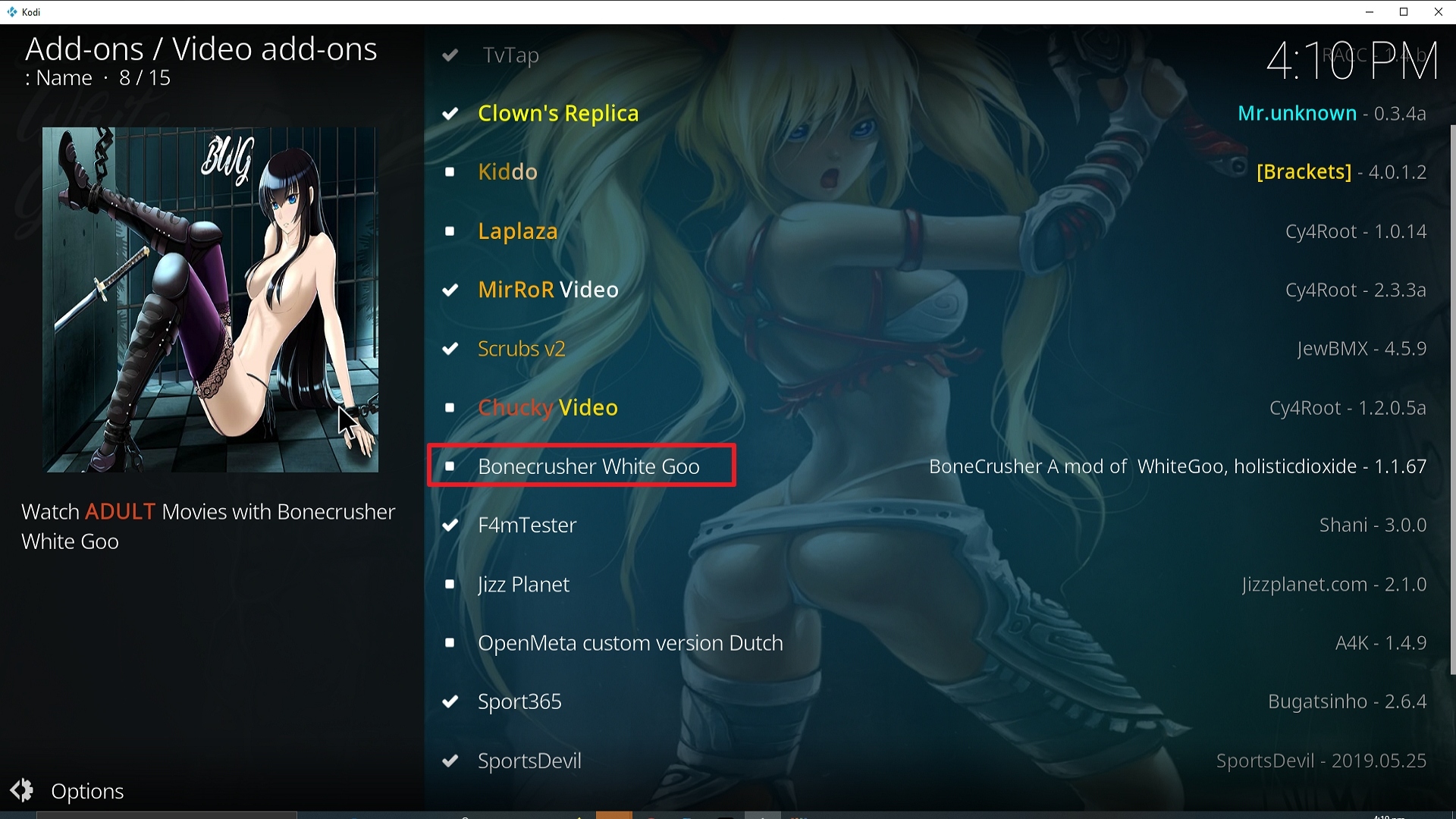Click checkmark icon beside TvTap
The height and width of the screenshot is (819, 1456).
[450, 55]
